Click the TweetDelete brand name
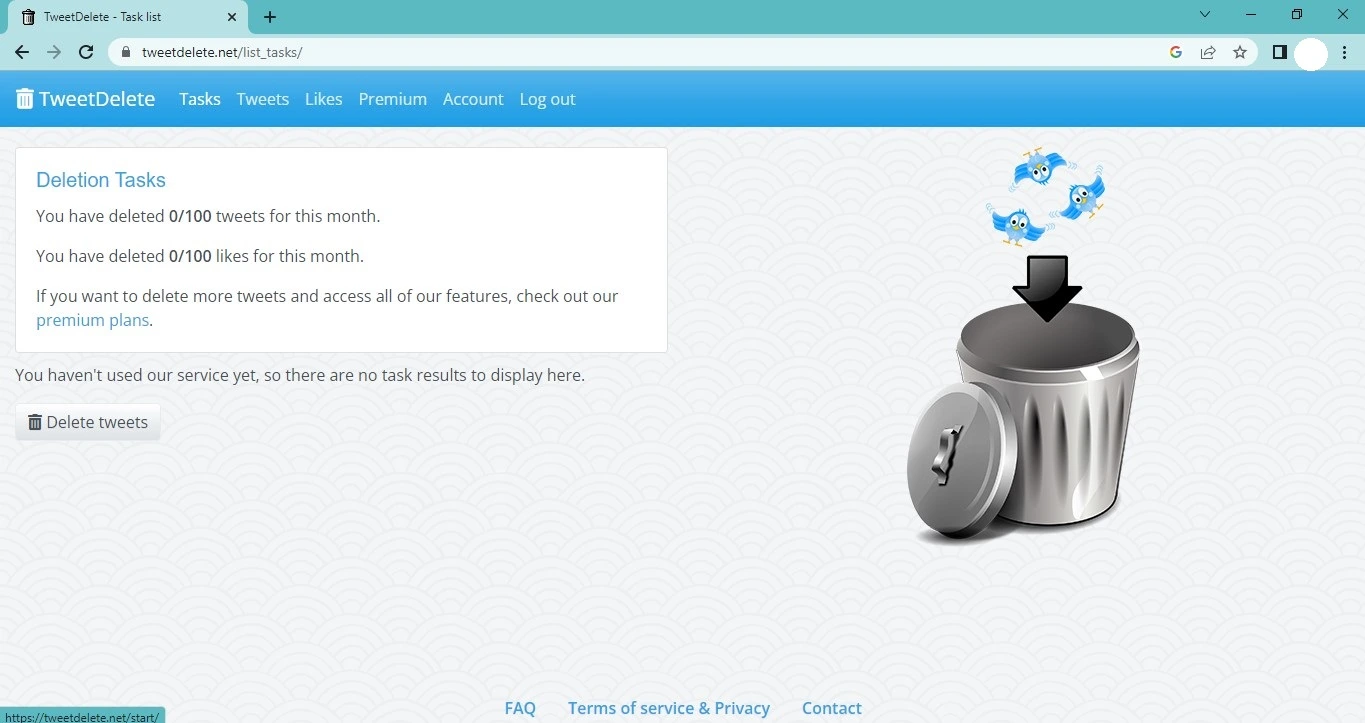This screenshot has height=723, width=1365. [x=97, y=99]
